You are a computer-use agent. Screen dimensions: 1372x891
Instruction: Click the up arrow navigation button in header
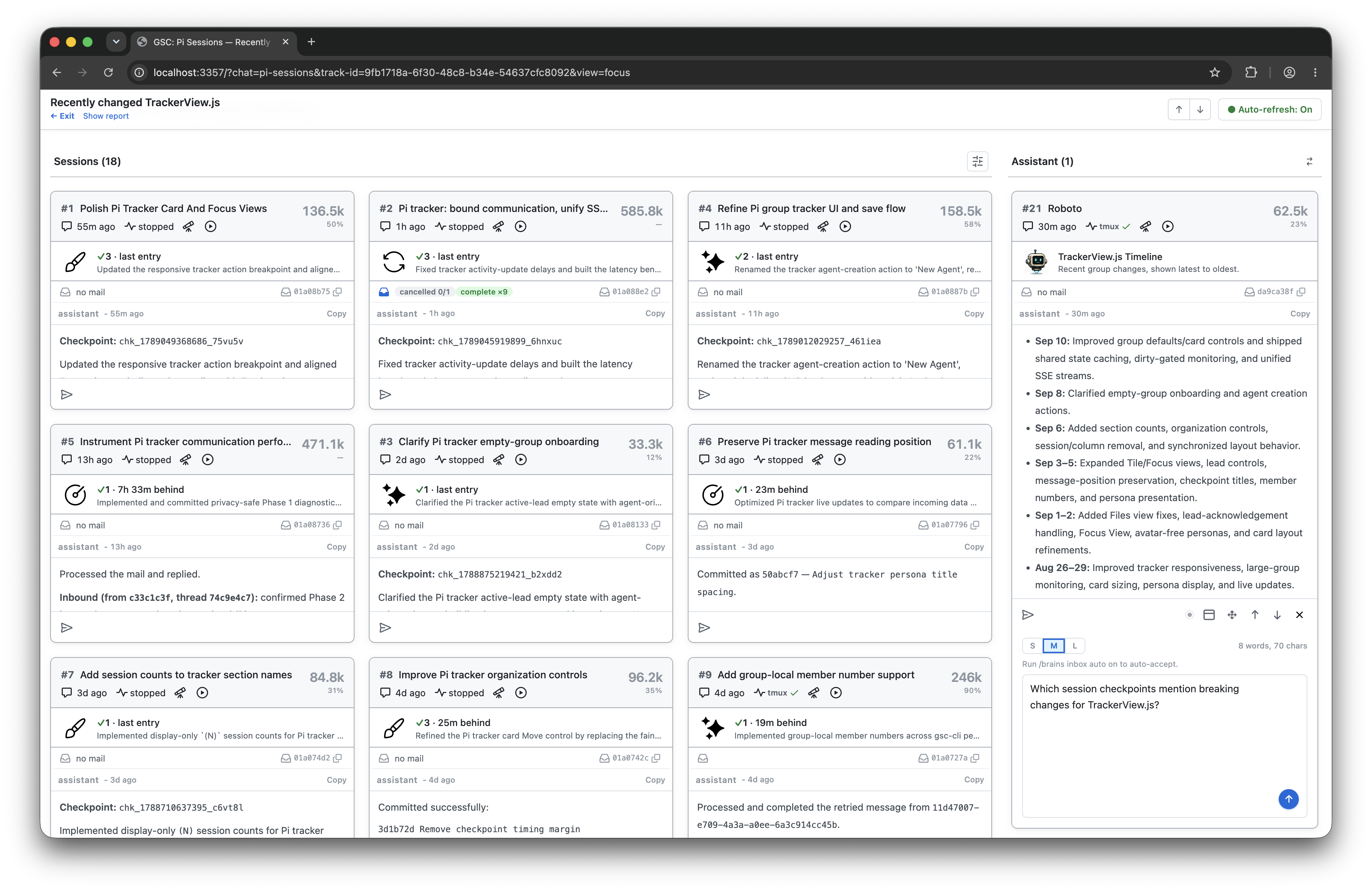pyautogui.click(x=1179, y=109)
